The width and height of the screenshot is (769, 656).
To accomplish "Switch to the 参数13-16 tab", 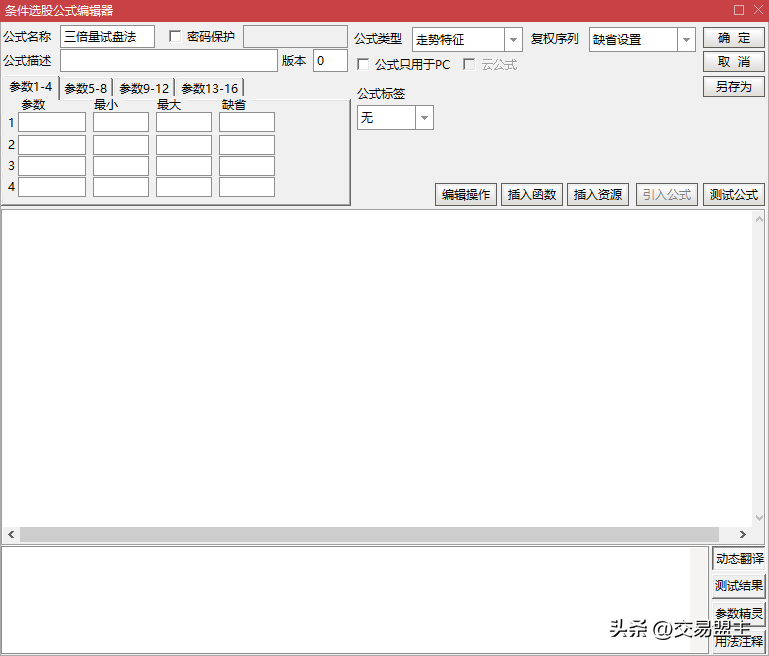I will click(x=209, y=89).
